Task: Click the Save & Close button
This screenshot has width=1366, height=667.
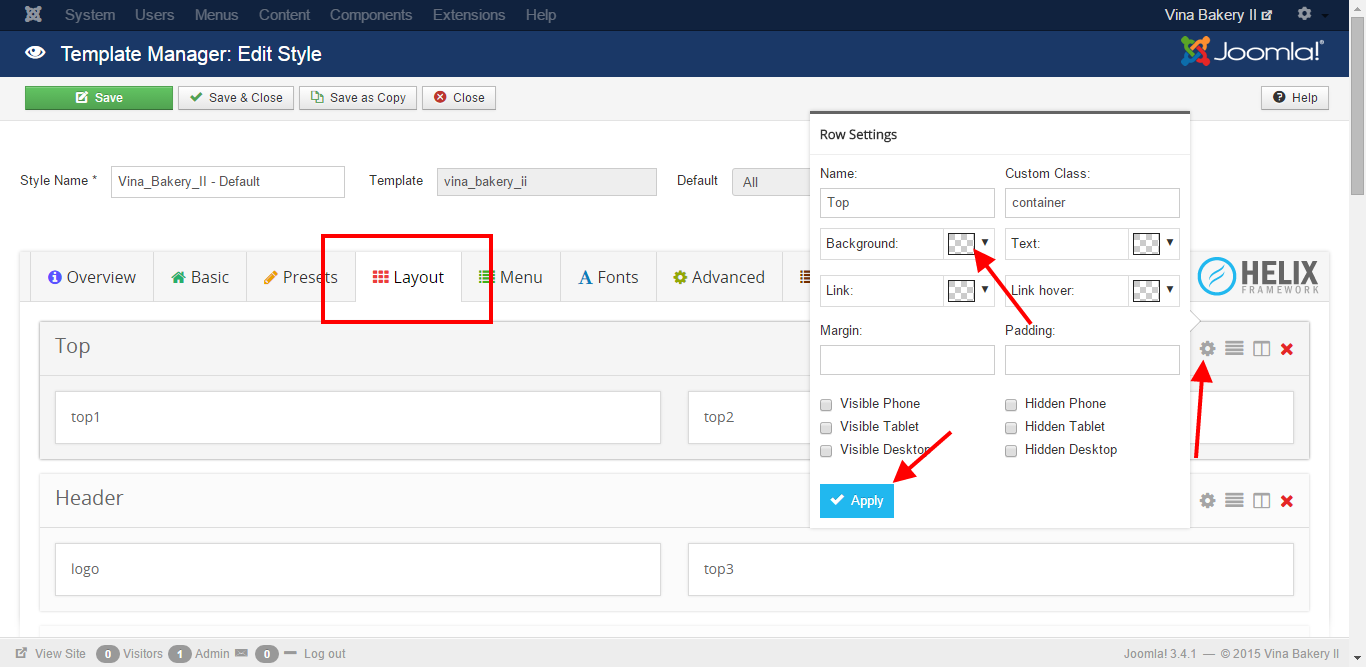Action: (x=235, y=97)
